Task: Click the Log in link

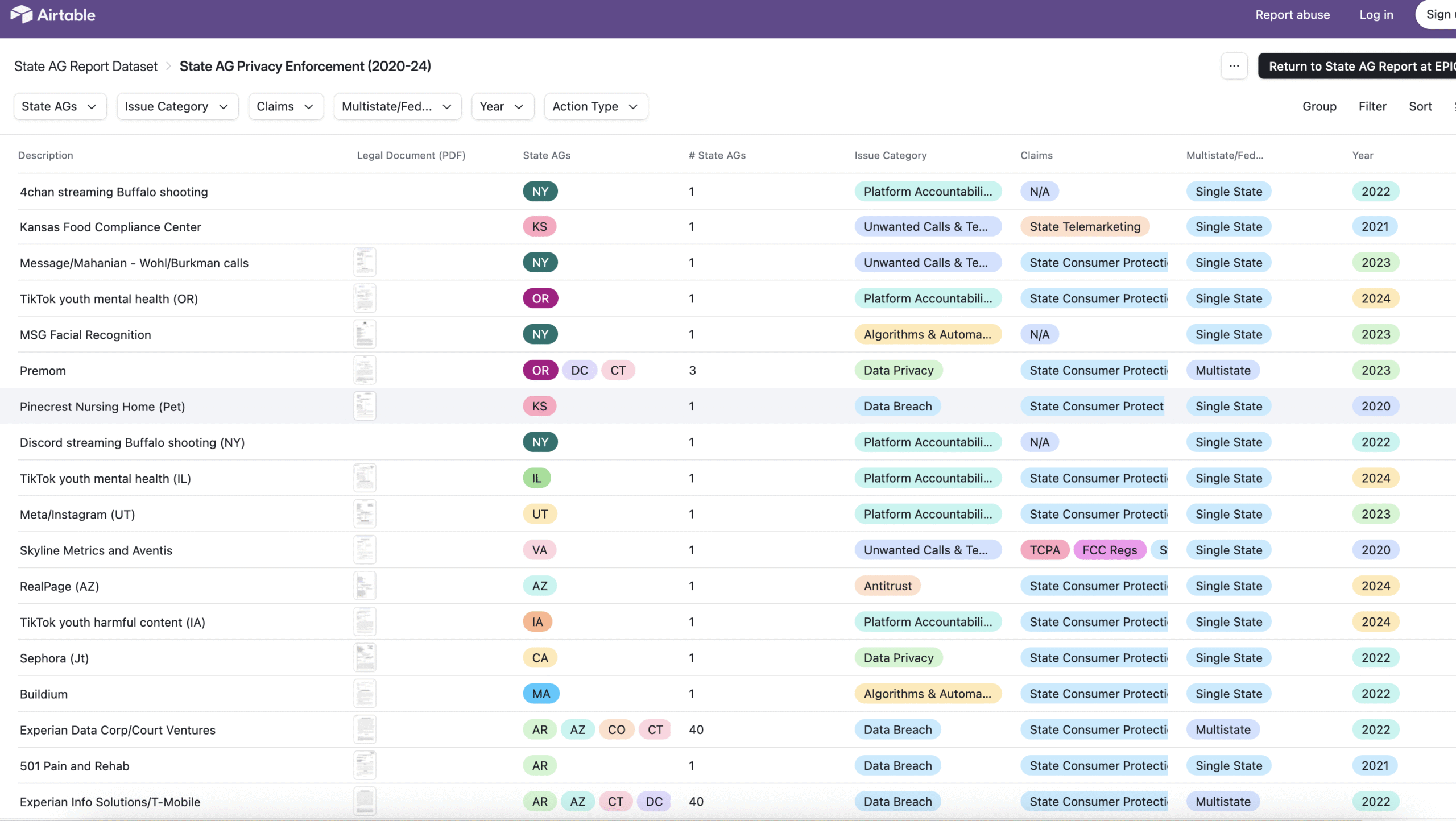Action: pos(1376,15)
